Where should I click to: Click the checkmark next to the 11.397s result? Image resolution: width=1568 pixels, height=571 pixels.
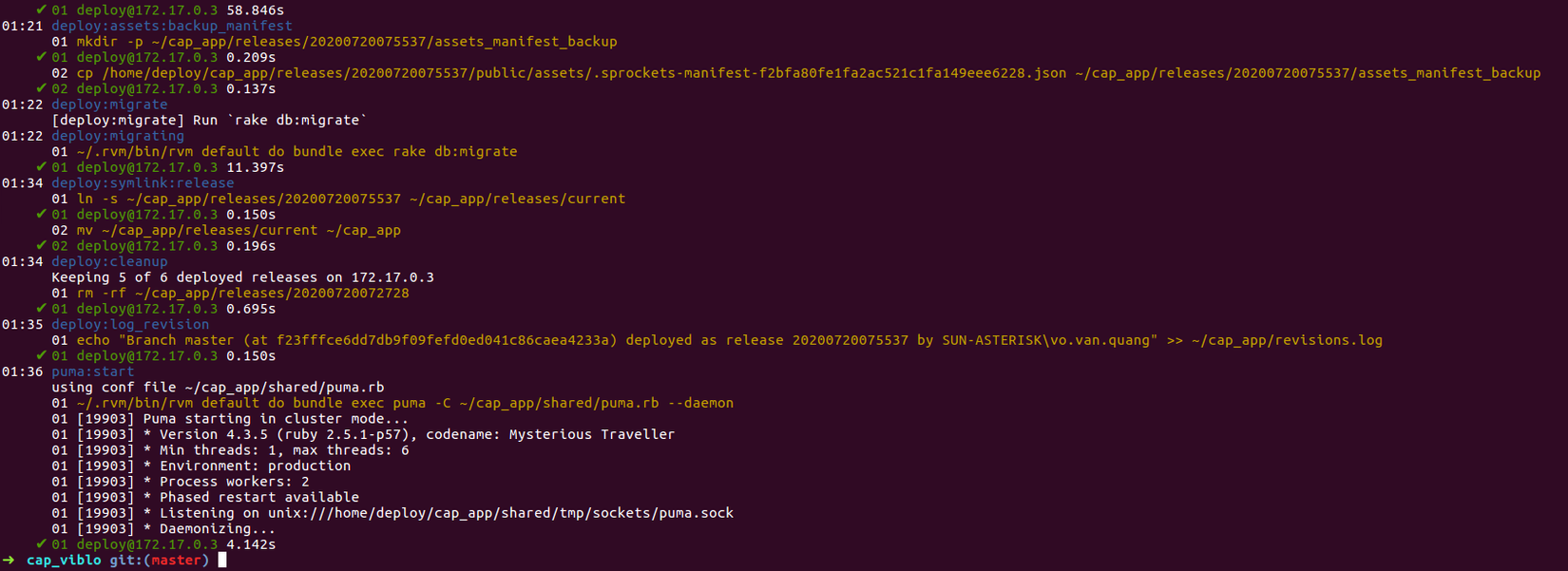tap(41, 166)
